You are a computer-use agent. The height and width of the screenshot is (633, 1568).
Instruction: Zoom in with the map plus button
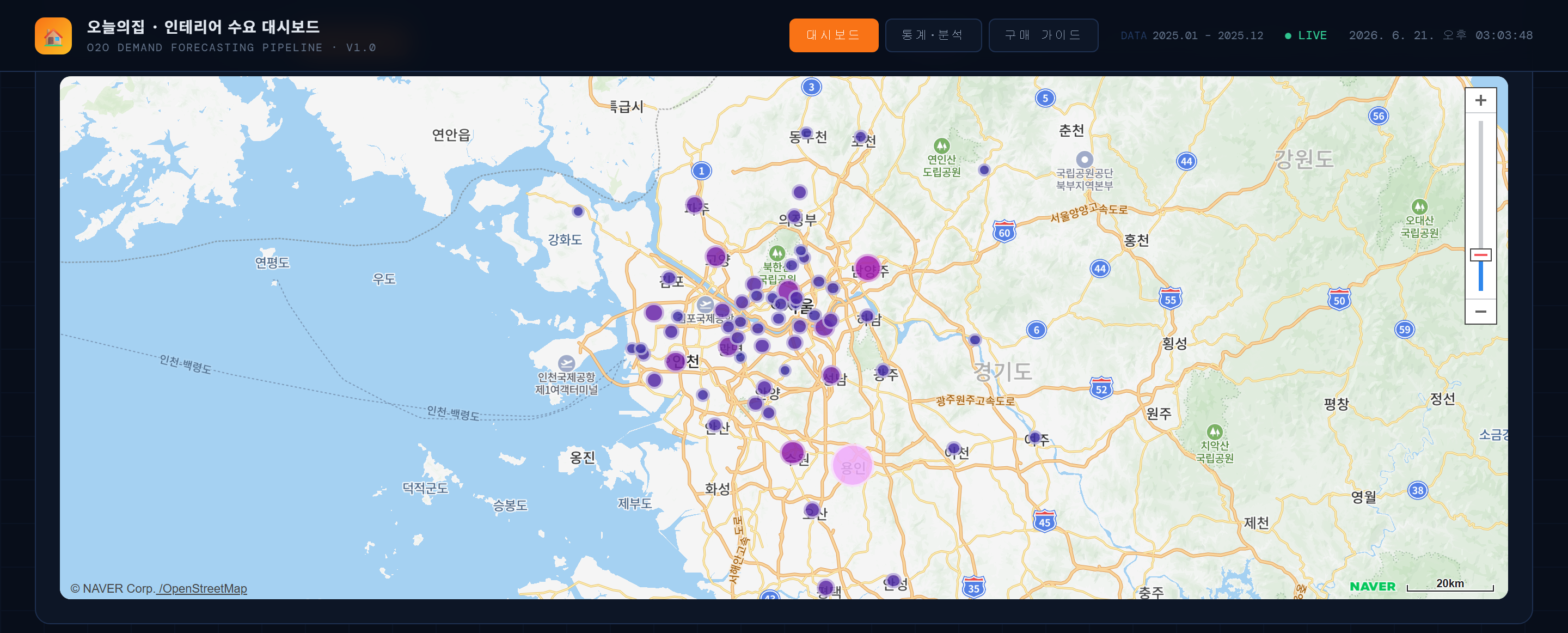click(x=1480, y=100)
